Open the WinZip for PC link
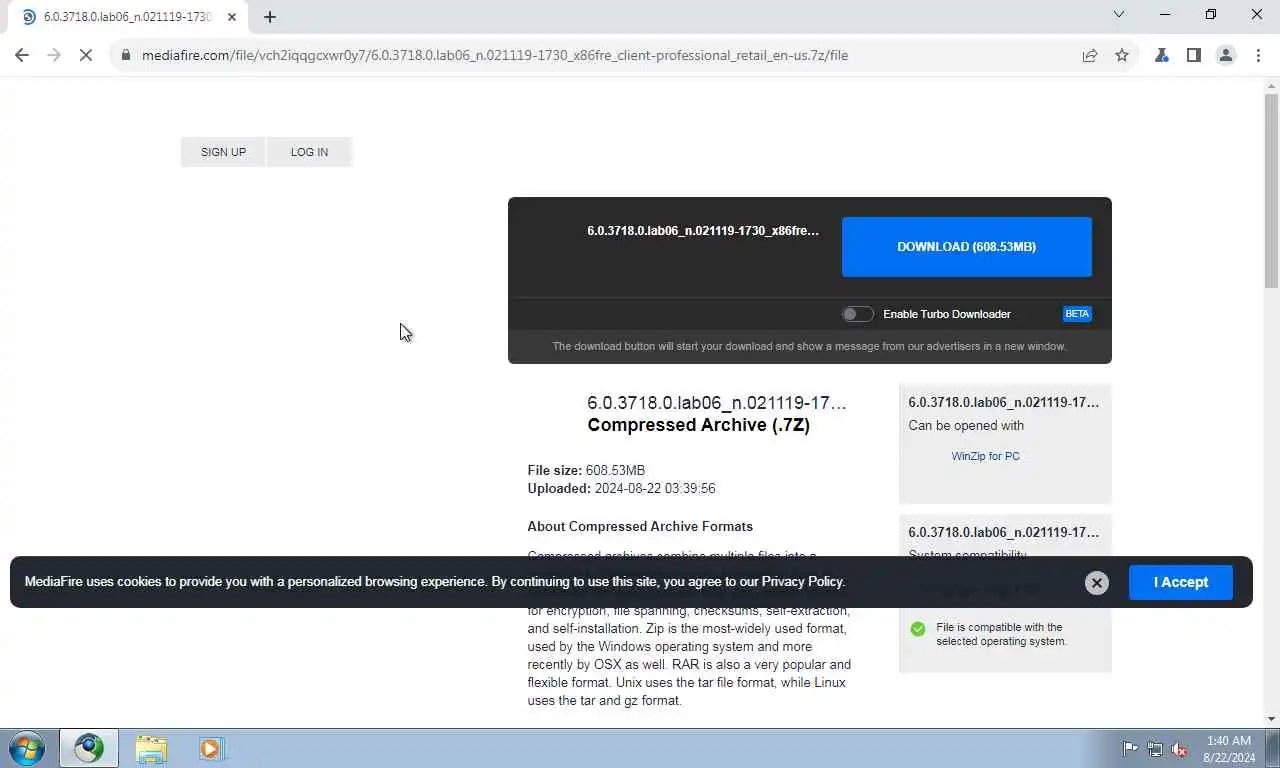Screen dimensions: 1280x768 [985, 456]
